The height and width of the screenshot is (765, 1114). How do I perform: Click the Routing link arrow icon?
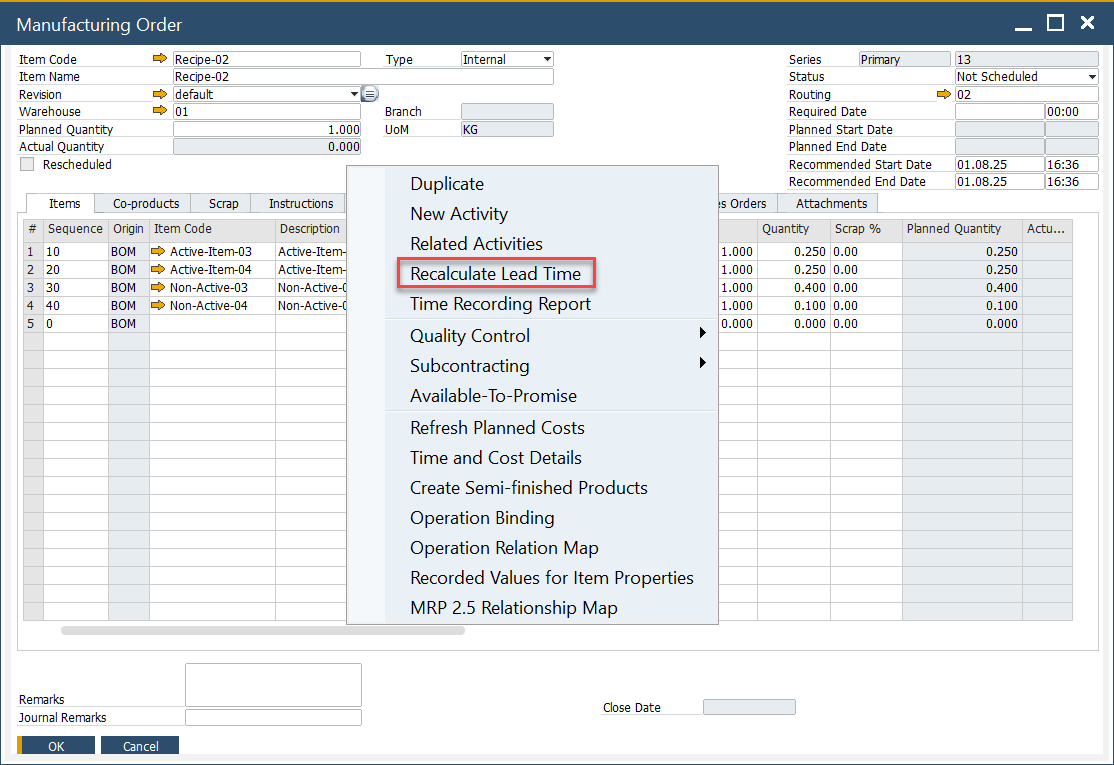click(943, 94)
